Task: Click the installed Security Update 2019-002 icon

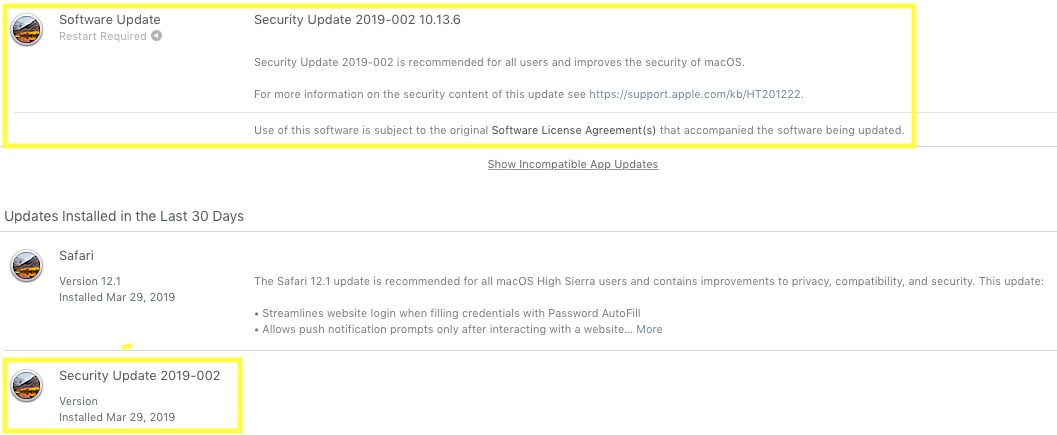Action: 26,386
